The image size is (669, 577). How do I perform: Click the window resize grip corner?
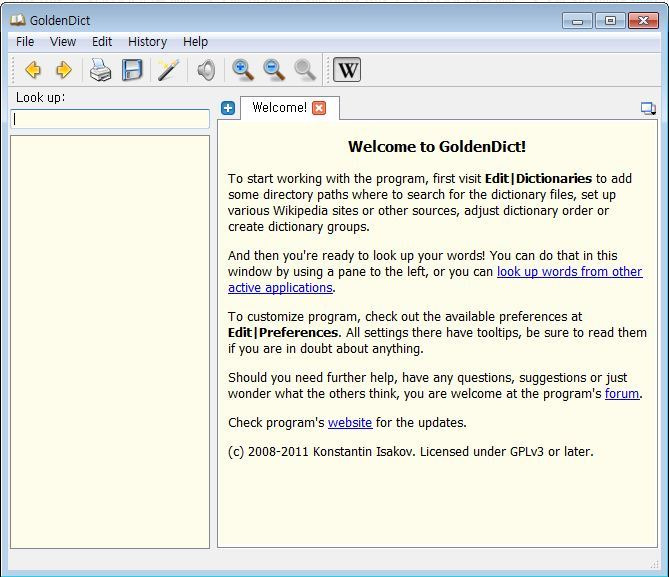[654, 564]
